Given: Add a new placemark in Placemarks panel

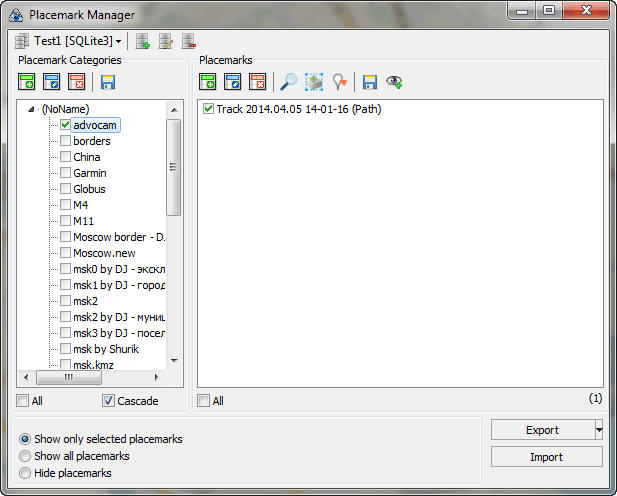Looking at the screenshot, I should click(208, 82).
